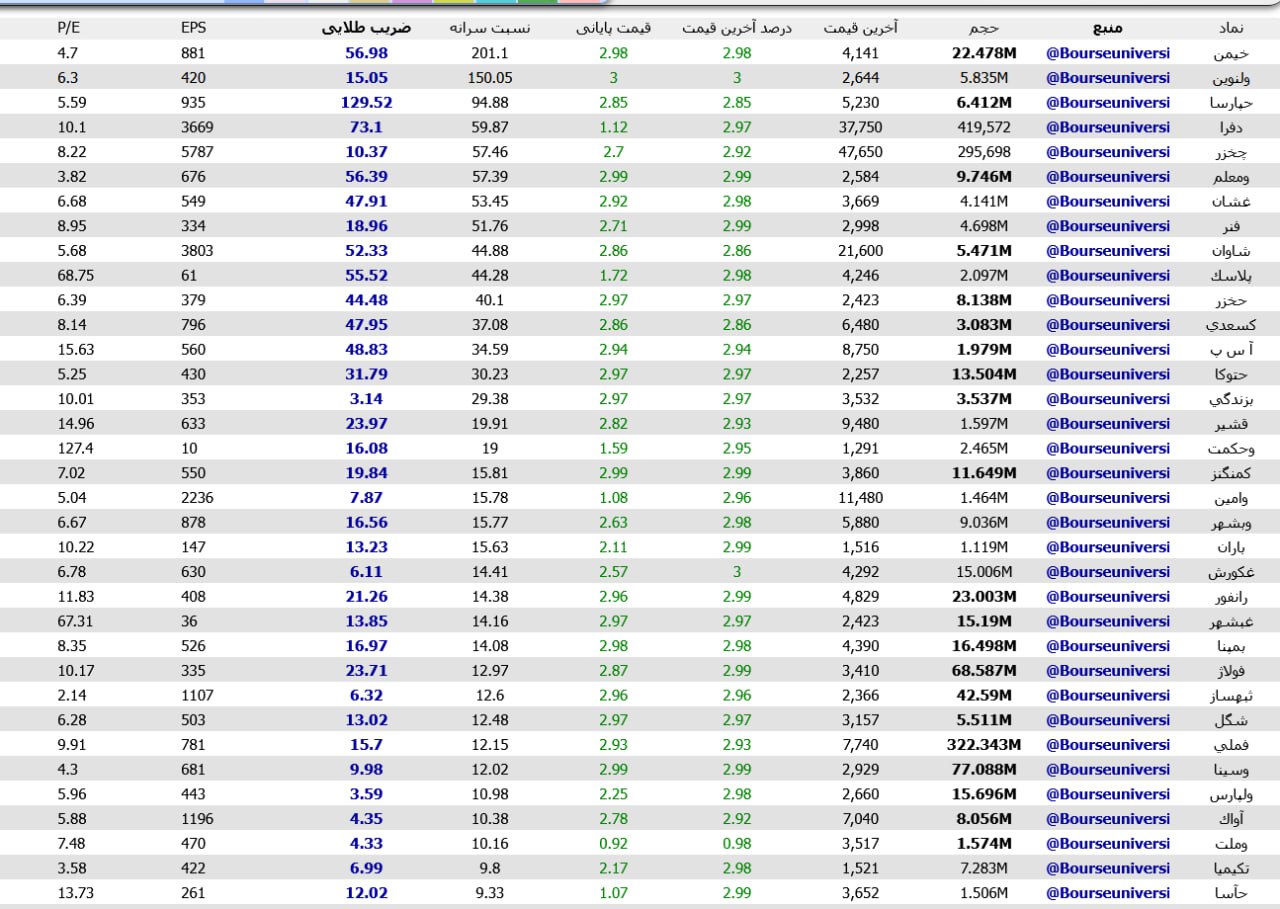Viewport: 1280px width, 909px height.
Task: Sort by the EPS column header
Action: coord(193,28)
